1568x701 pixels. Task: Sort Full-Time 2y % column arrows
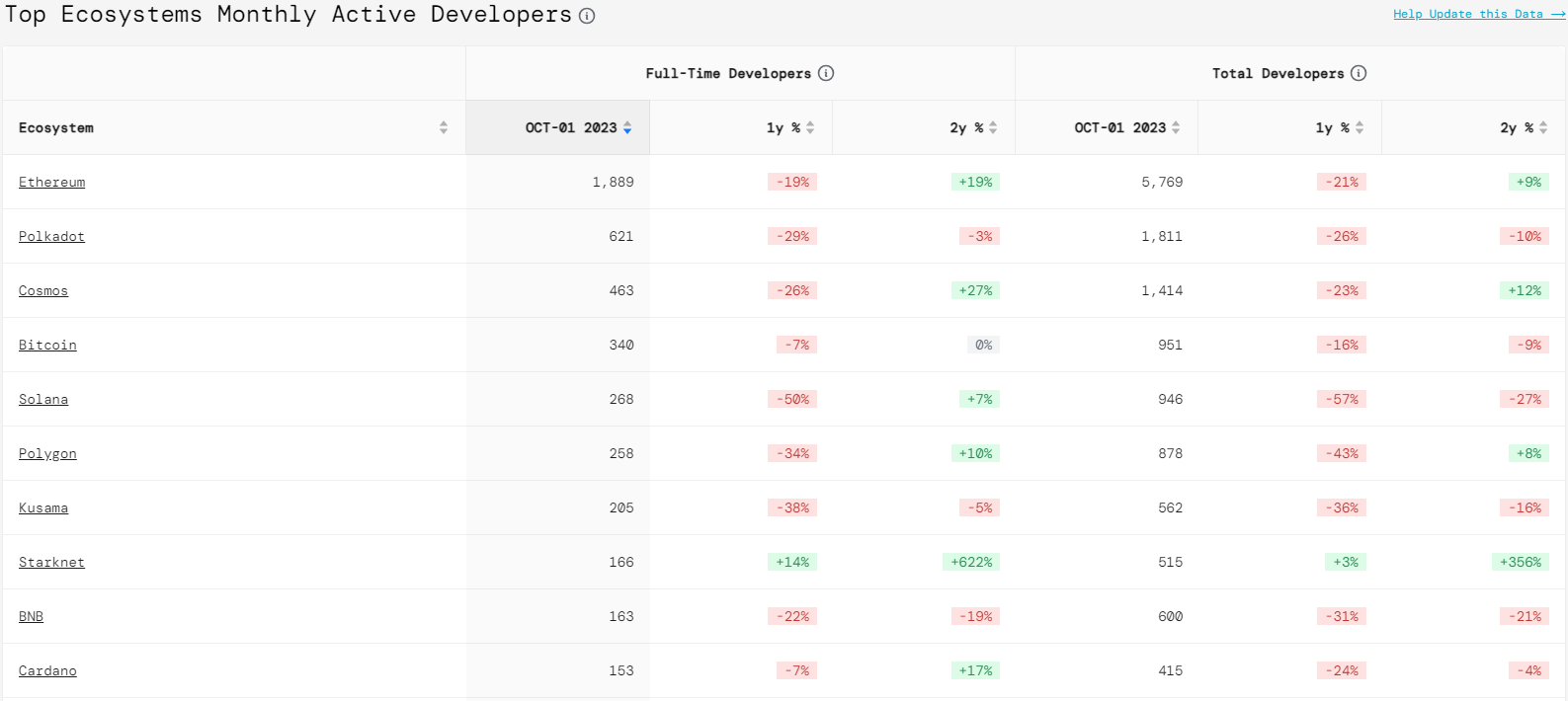click(x=993, y=127)
